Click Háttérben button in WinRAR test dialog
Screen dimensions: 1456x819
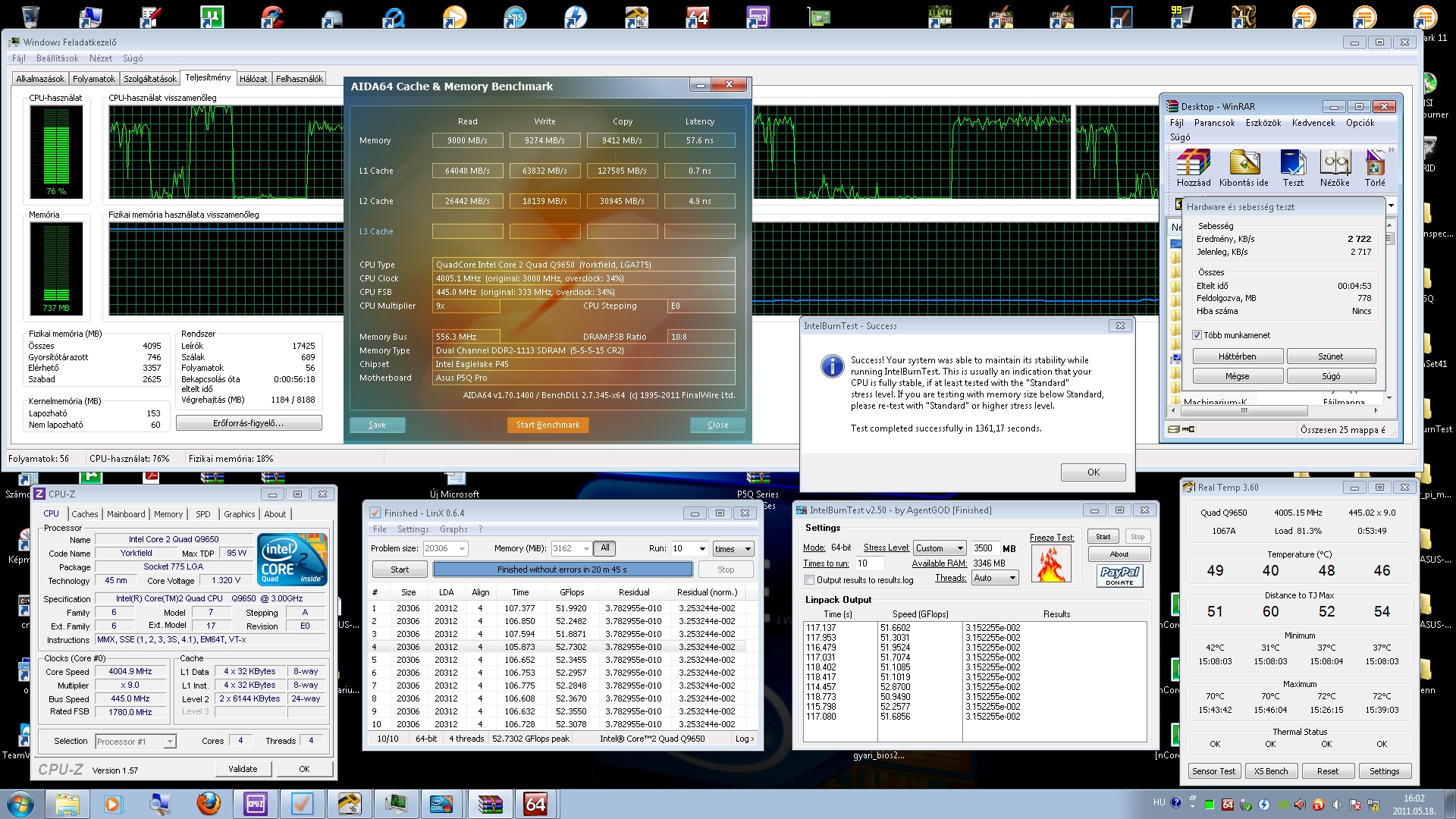(1238, 356)
